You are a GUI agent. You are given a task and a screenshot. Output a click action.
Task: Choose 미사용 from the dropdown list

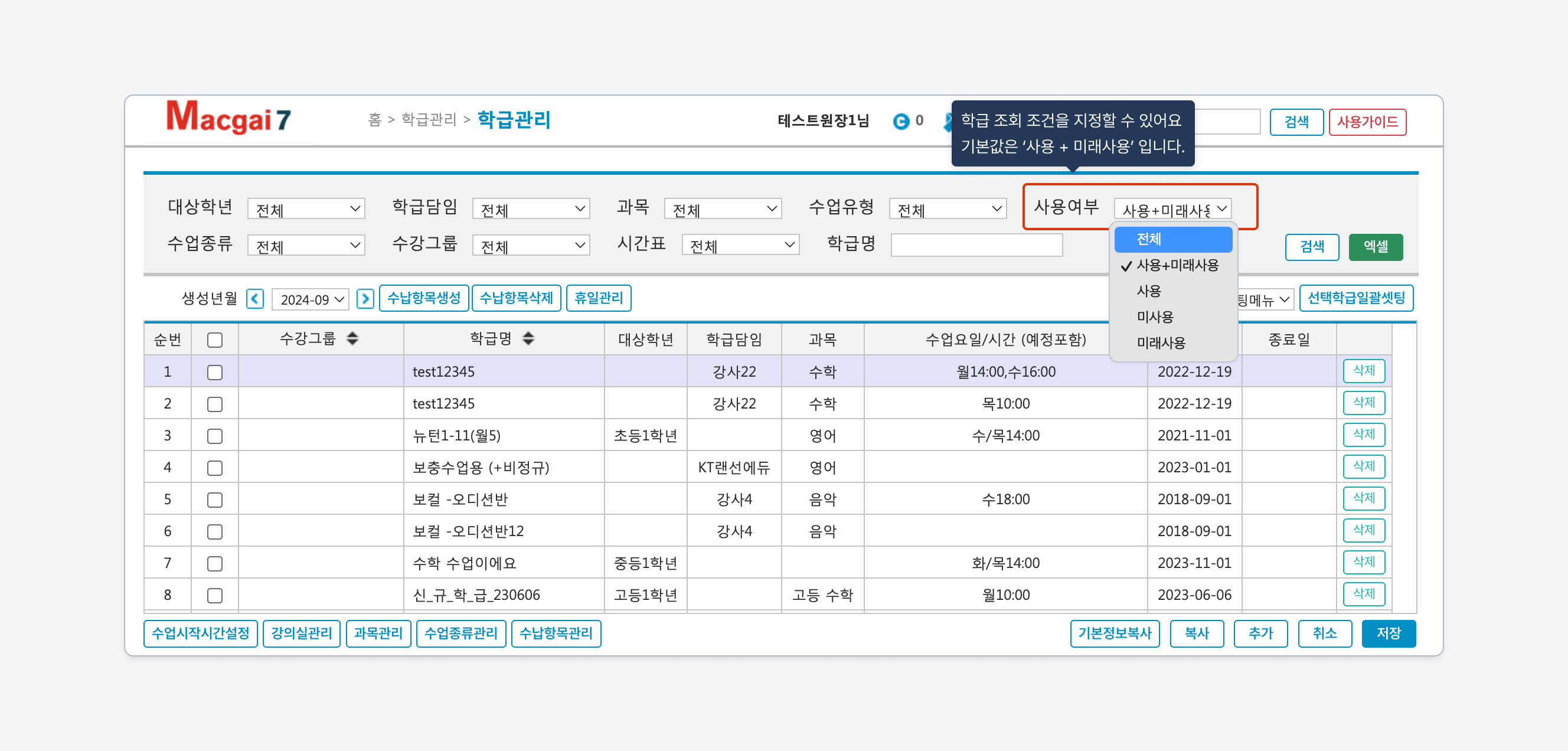click(1155, 317)
